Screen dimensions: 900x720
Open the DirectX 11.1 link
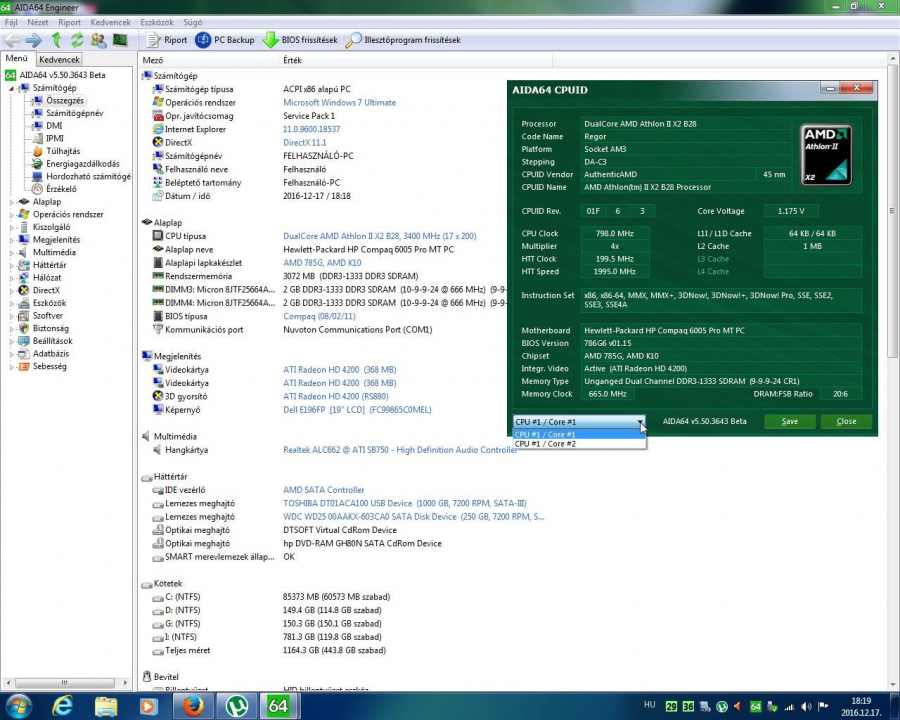pos(304,142)
